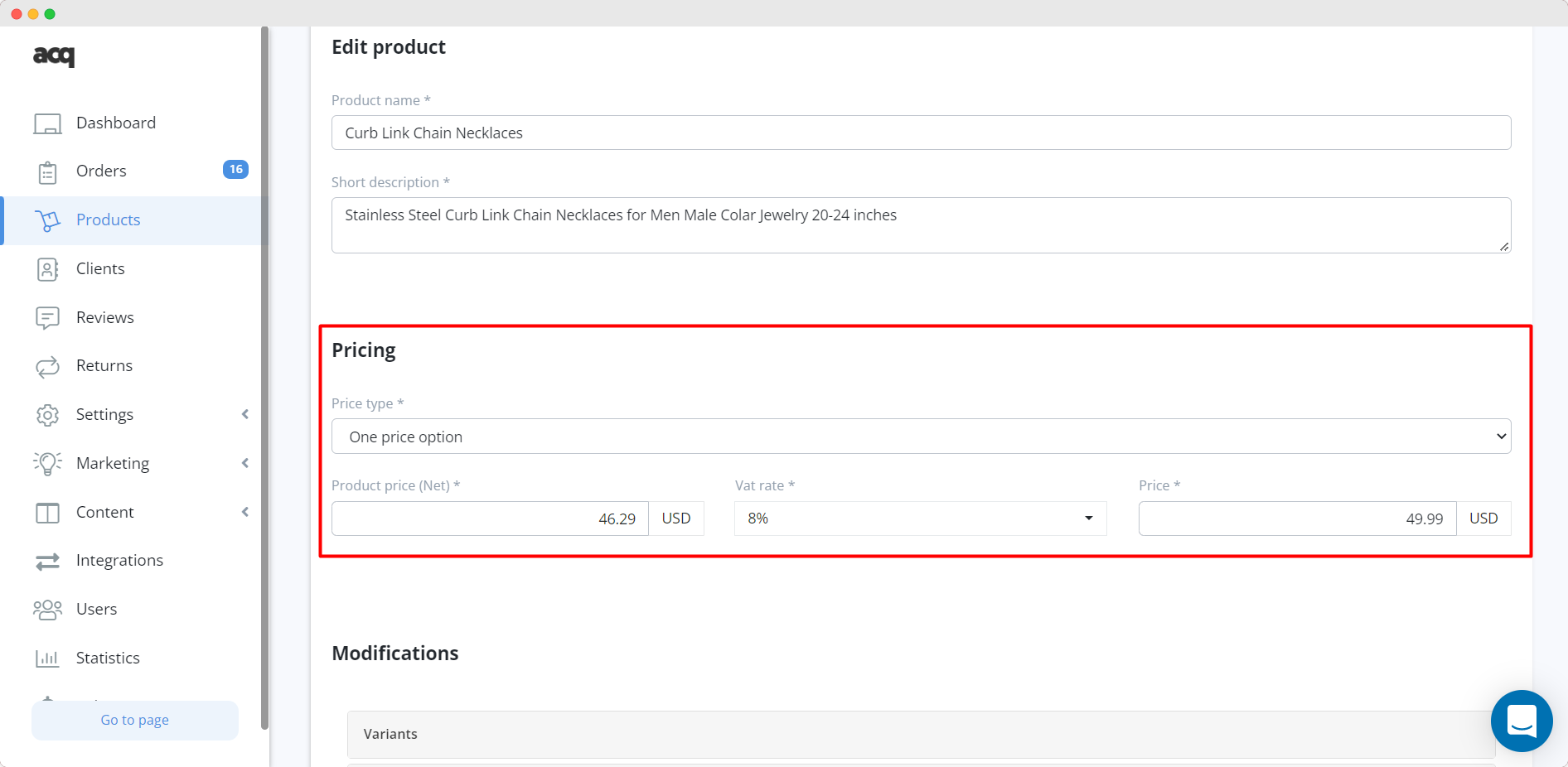Image resolution: width=1568 pixels, height=767 pixels.
Task: Expand the Content submenu arrow
Action: click(245, 512)
